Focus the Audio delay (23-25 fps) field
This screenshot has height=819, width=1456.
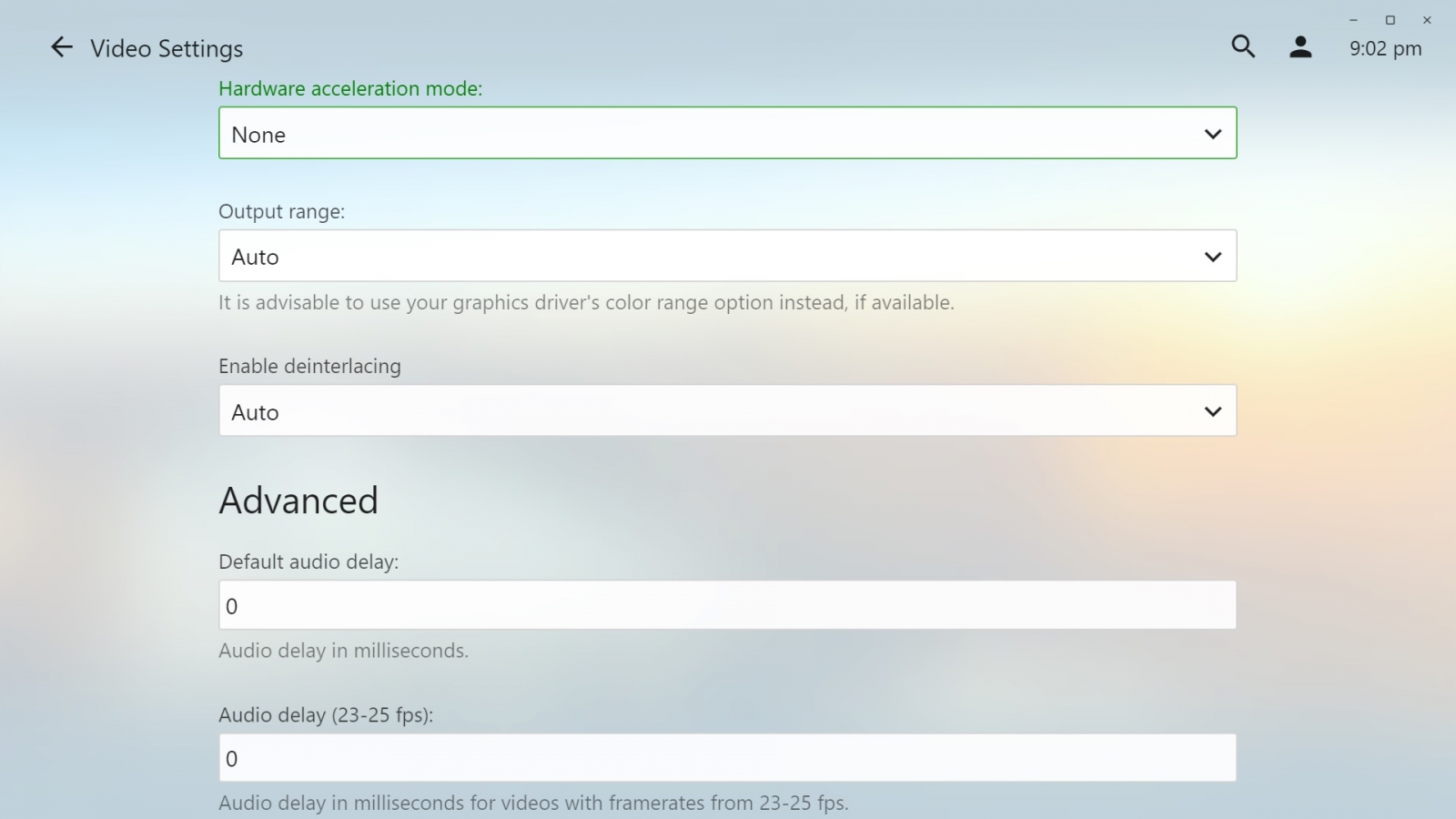tap(727, 758)
